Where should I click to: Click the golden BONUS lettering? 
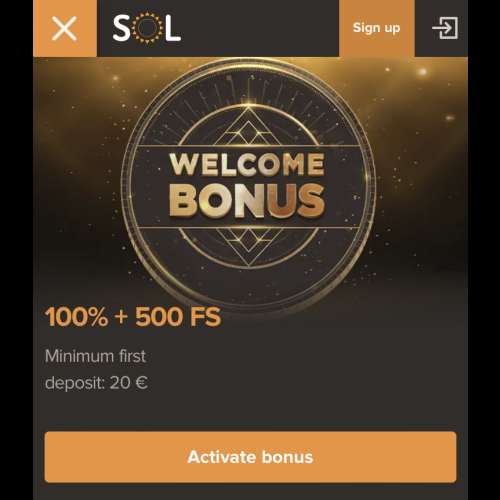247,200
